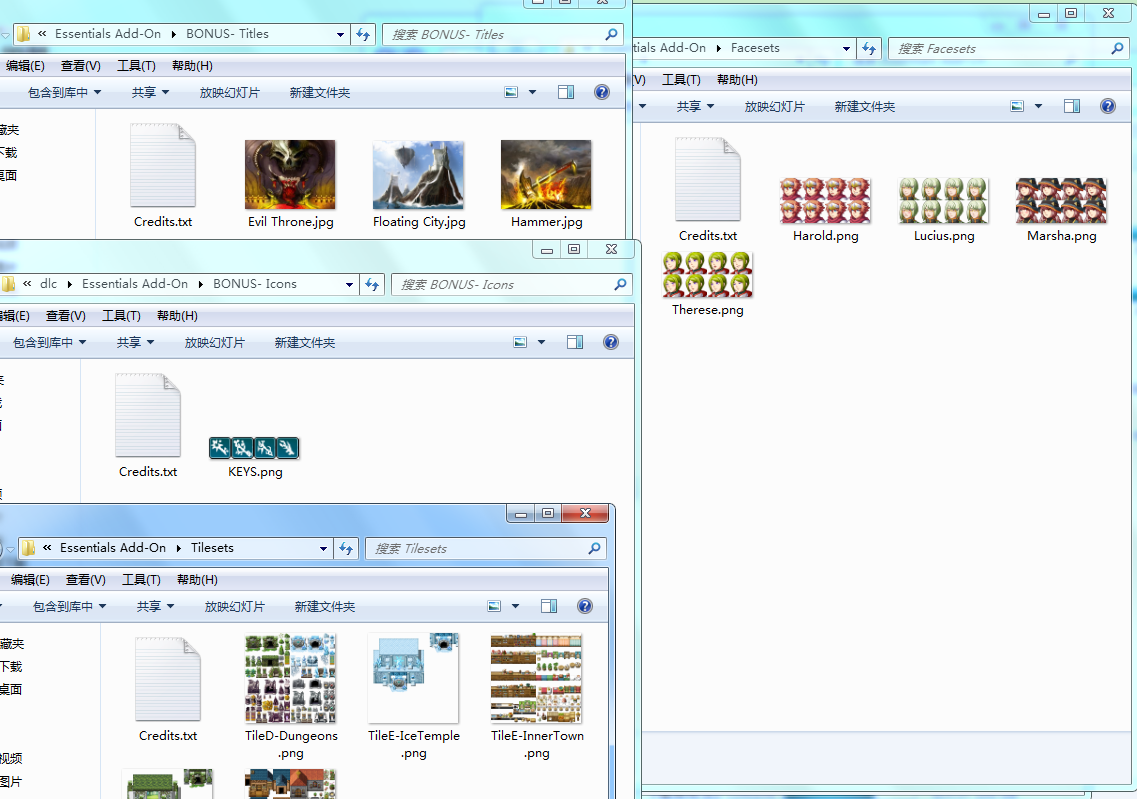Screen dimensions: 1137x799
Task: Select Harold.png faceset file
Action: [825, 210]
